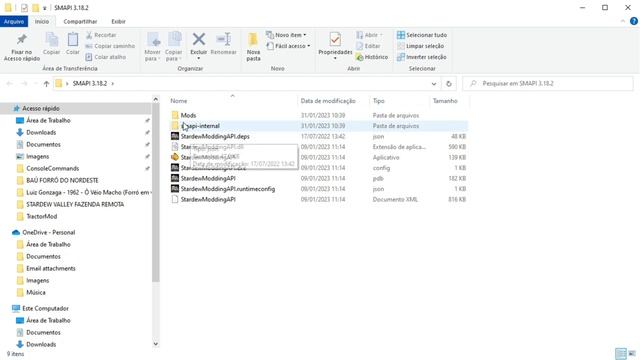640x360 pixels.
Task: Click the navigation pane scrollbar thumb
Action: [156, 193]
